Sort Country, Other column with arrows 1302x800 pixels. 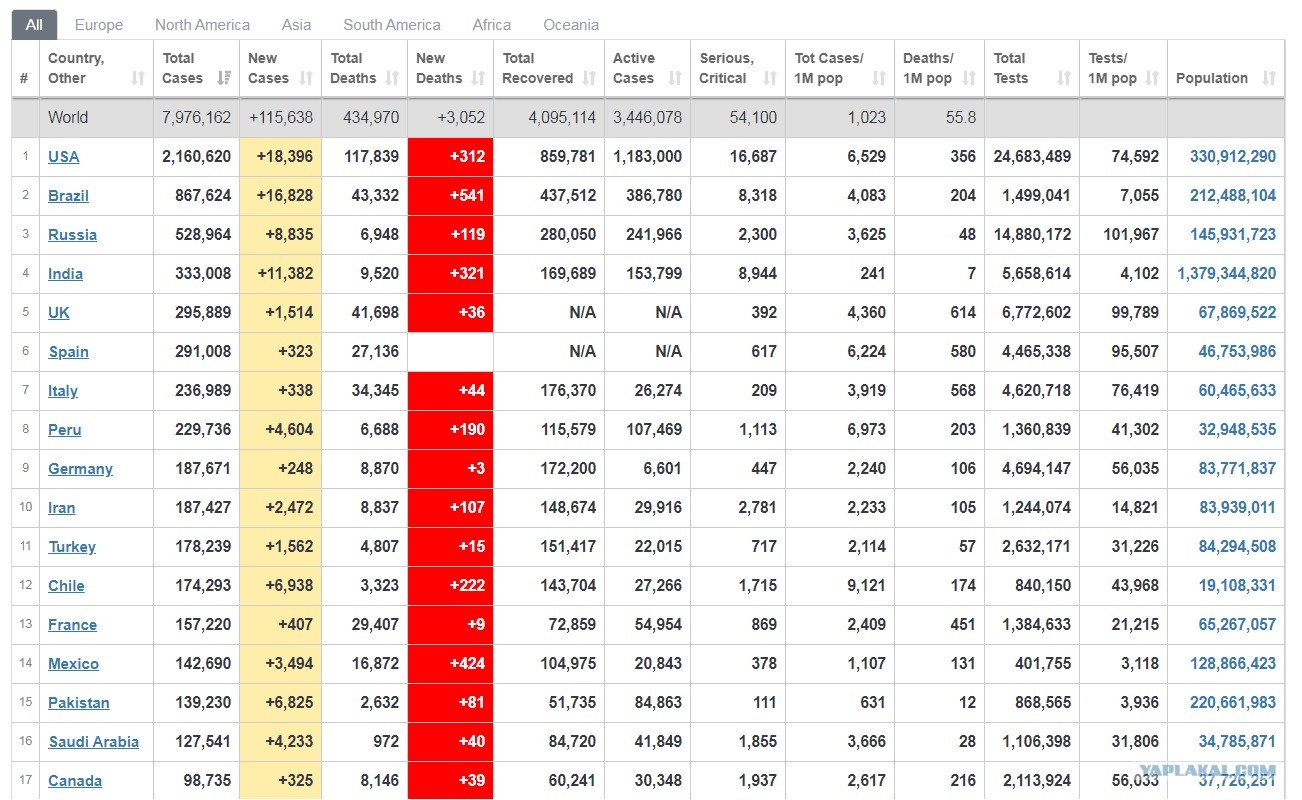point(138,78)
